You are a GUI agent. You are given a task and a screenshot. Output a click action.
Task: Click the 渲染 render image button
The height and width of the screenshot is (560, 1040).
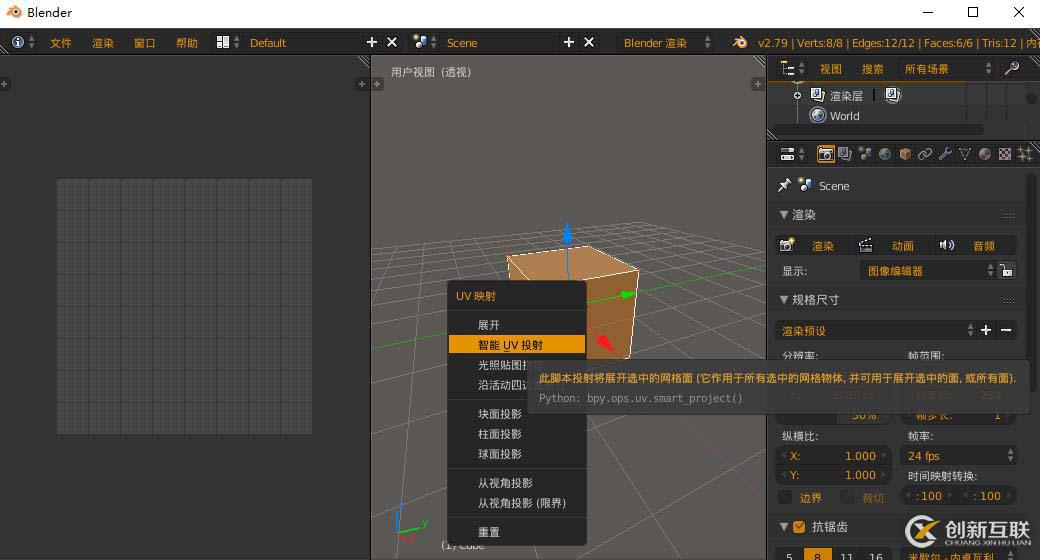coord(811,245)
